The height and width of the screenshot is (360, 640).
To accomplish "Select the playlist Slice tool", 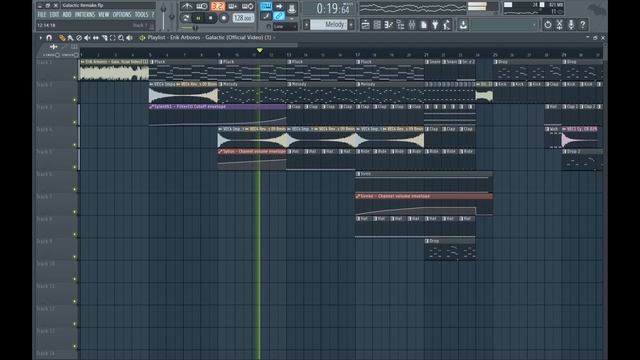I will 104,38.
